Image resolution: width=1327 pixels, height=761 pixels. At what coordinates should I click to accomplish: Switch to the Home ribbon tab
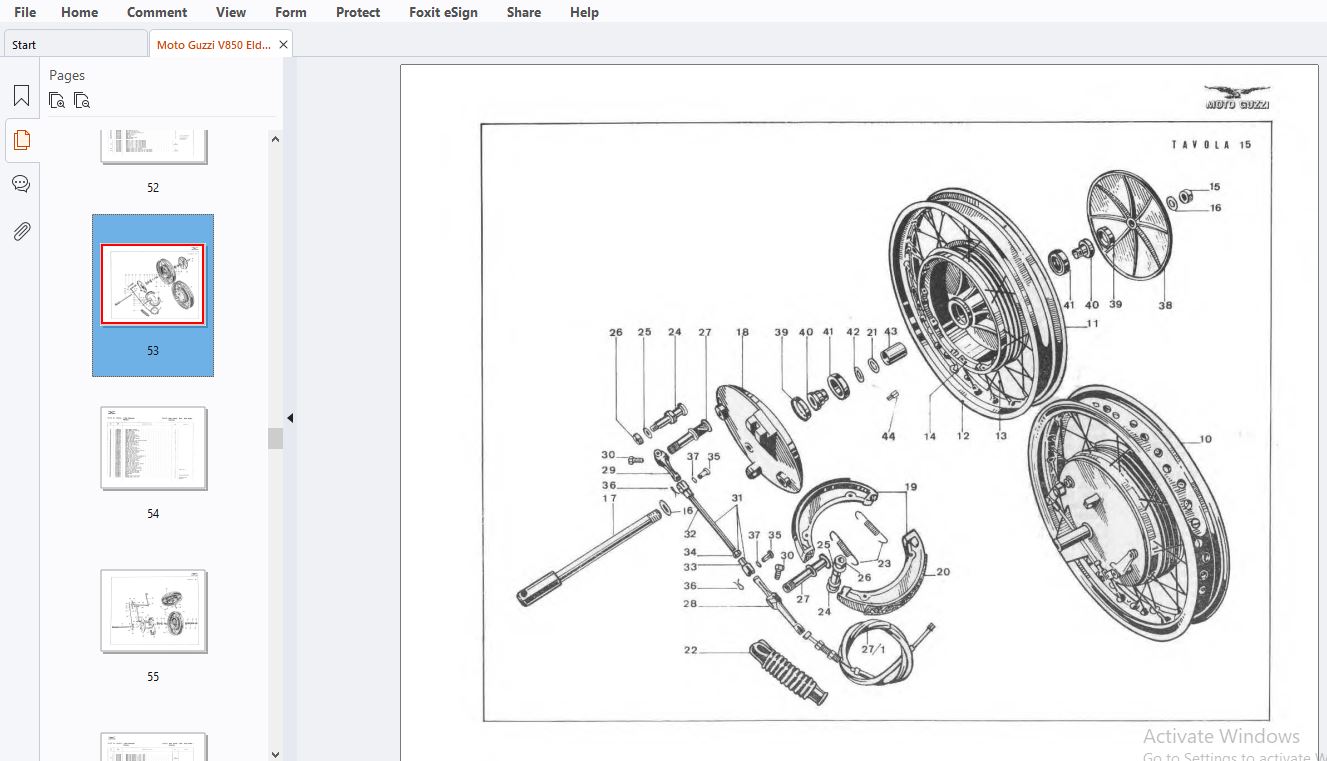(x=79, y=12)
